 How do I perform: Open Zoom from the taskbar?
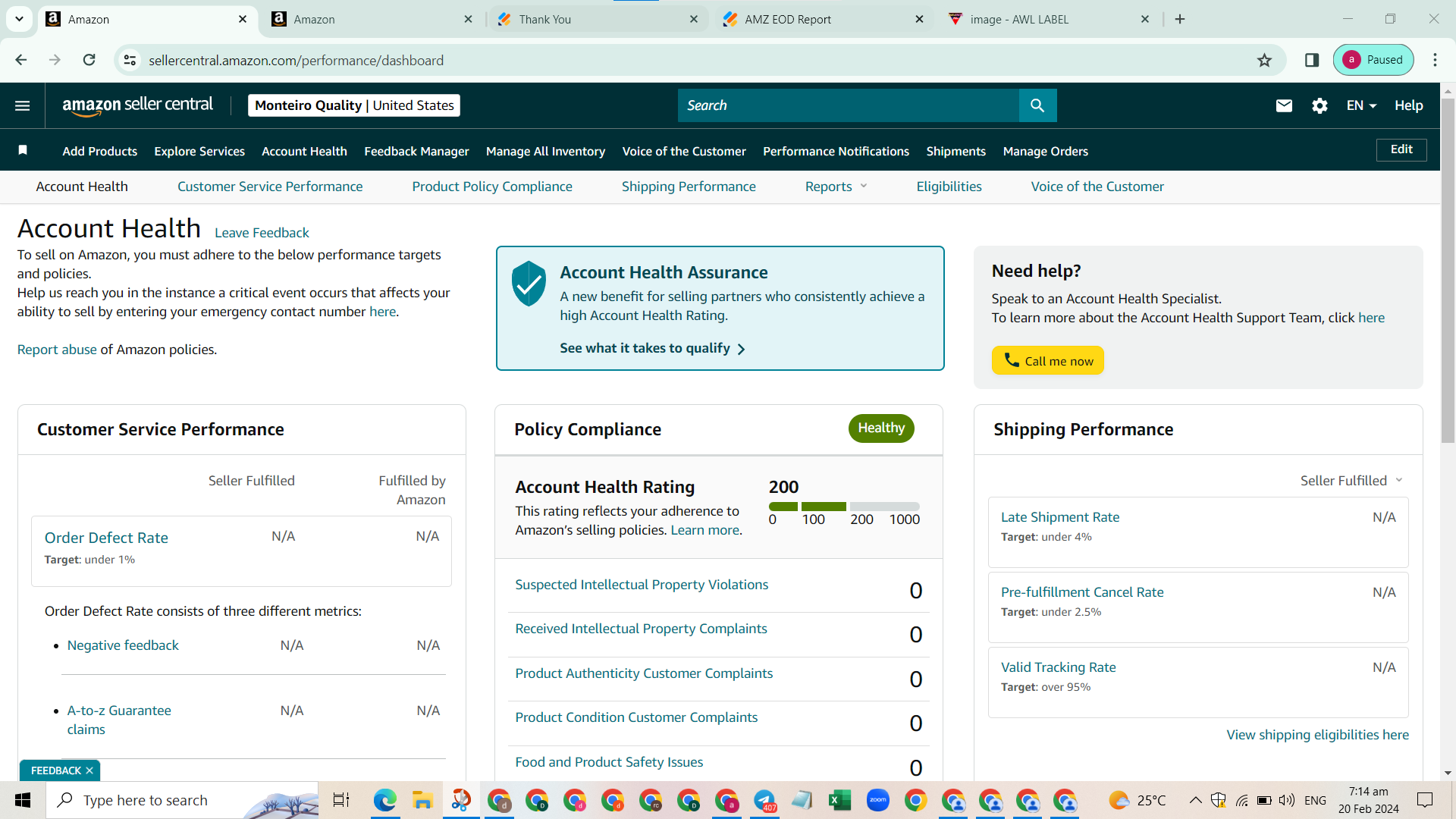coord(877,800)
